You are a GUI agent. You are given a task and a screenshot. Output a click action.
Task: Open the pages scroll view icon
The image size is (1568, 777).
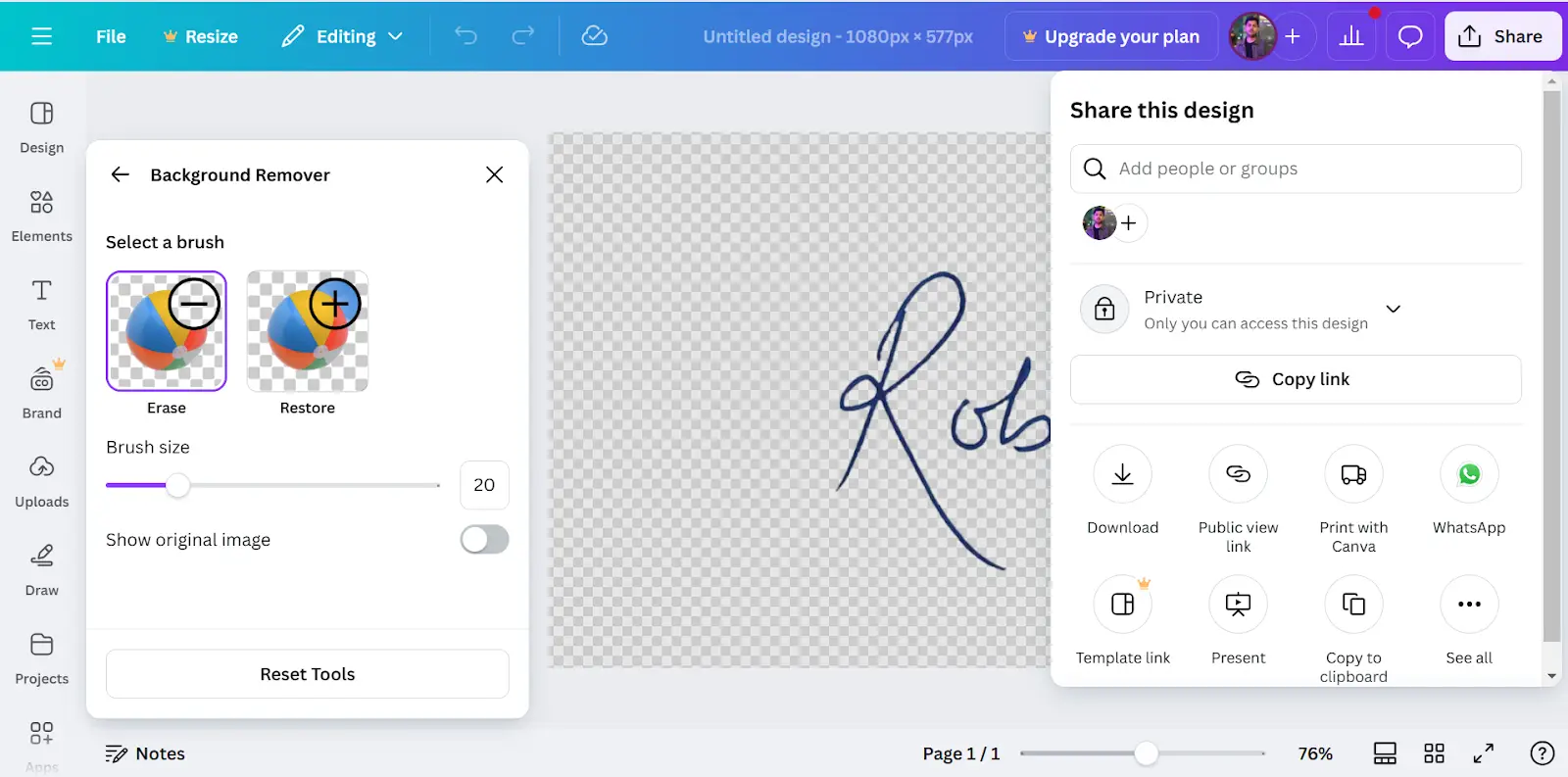coord(1385,753)
